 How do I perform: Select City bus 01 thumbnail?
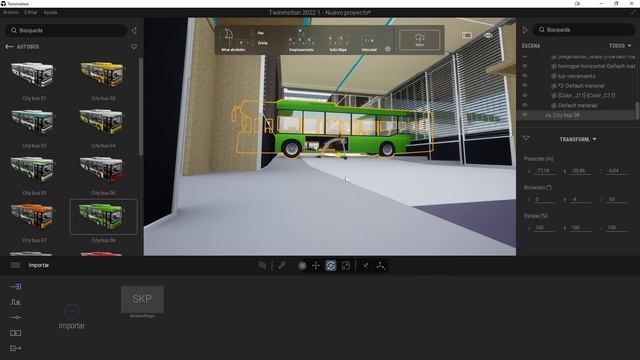point(34,75)
